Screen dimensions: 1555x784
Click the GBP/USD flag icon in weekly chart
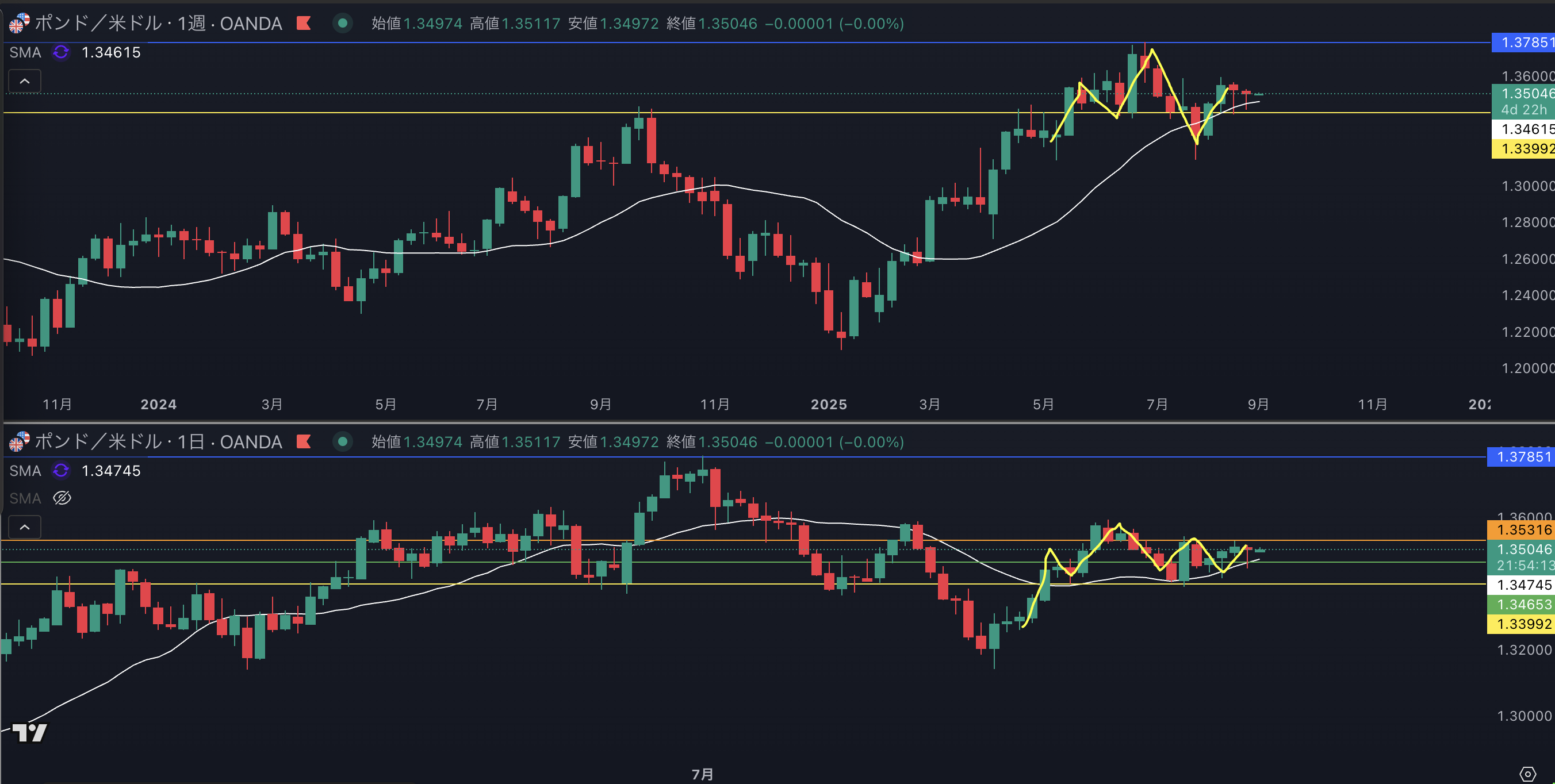tap(19, 24)
